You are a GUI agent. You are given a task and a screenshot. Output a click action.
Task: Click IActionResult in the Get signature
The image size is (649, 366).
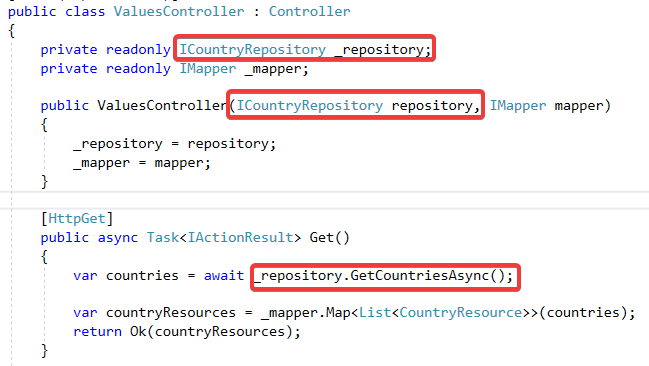pyautogui.click(x=240, y=238)
